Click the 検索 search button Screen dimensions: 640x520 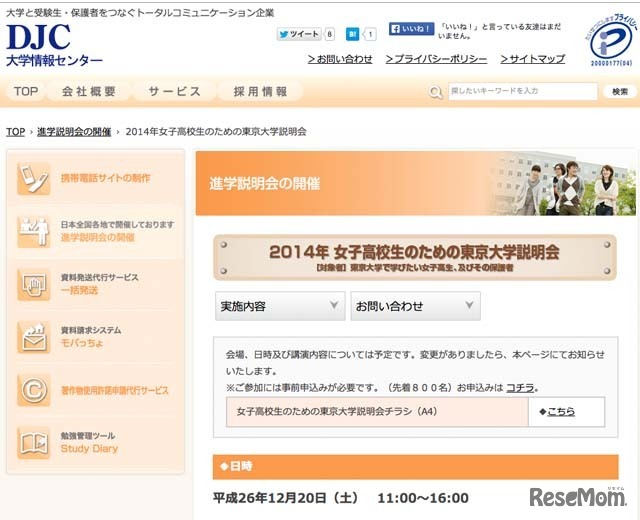[620, 92]
